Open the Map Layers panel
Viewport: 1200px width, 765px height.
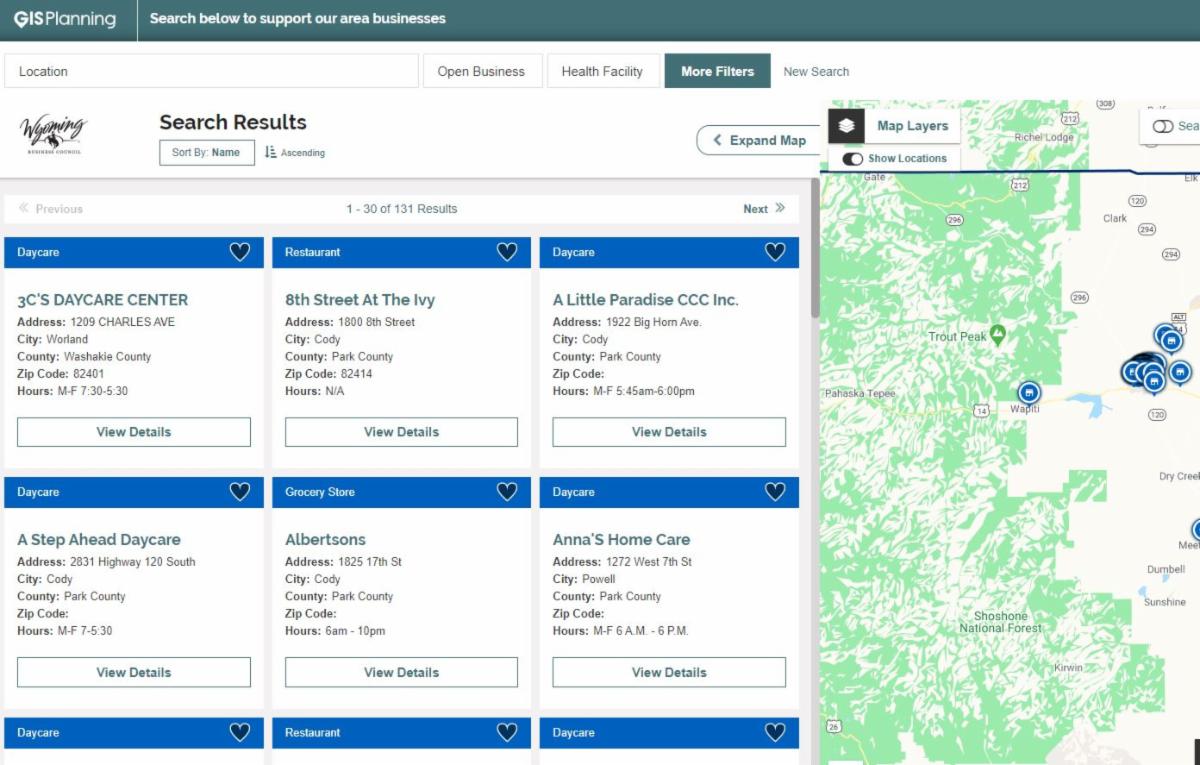click(895, 126)
